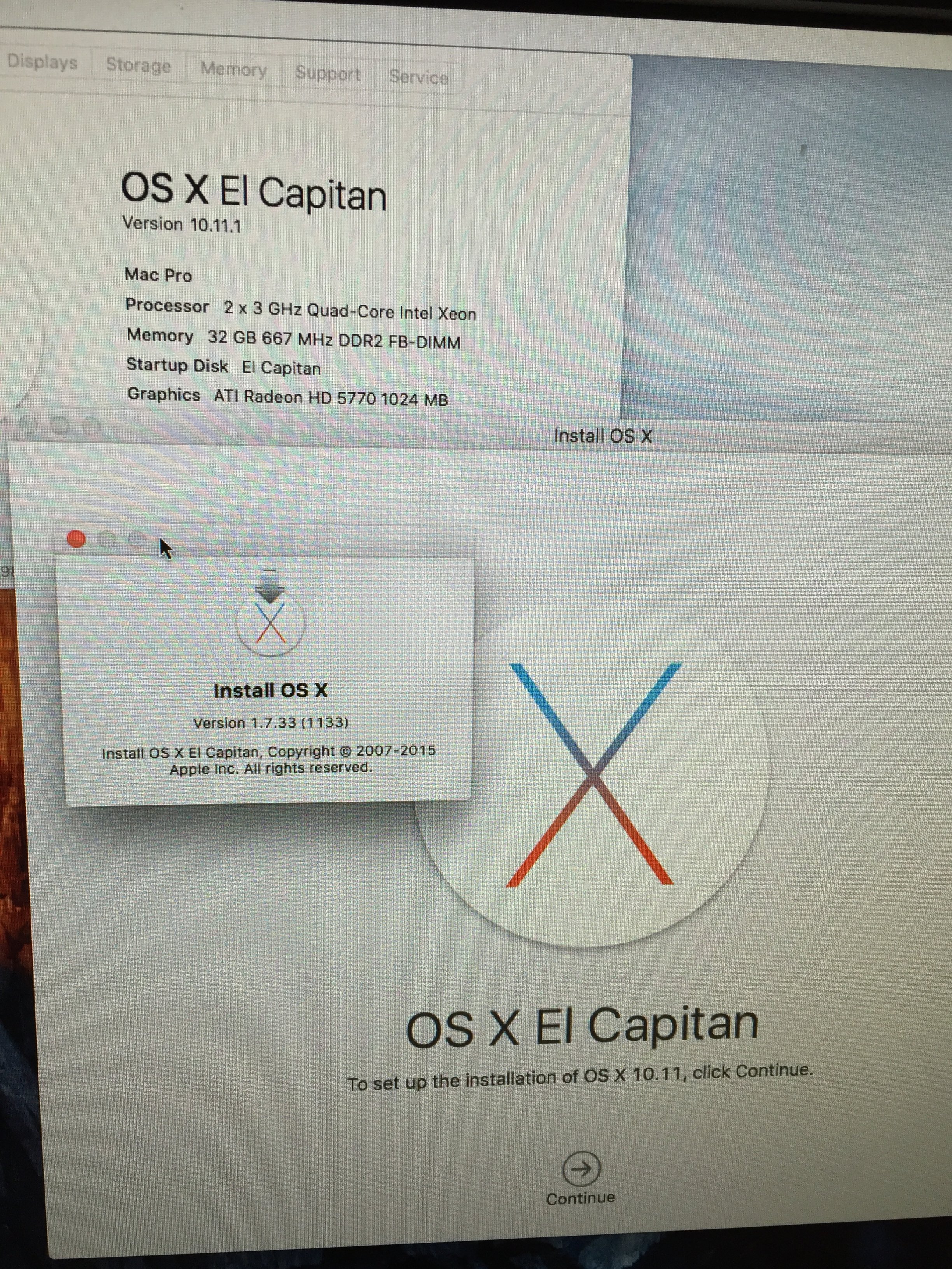Click the "Version 10.11.1" text
This screenshot has height=1269, width=952.
(x=182, y=224)
